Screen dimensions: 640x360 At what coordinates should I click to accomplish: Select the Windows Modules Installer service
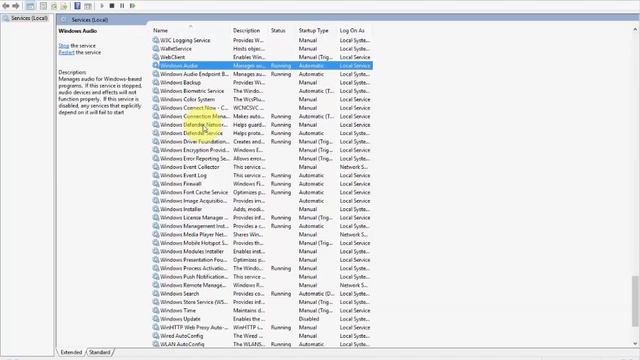tap(262, 251)
